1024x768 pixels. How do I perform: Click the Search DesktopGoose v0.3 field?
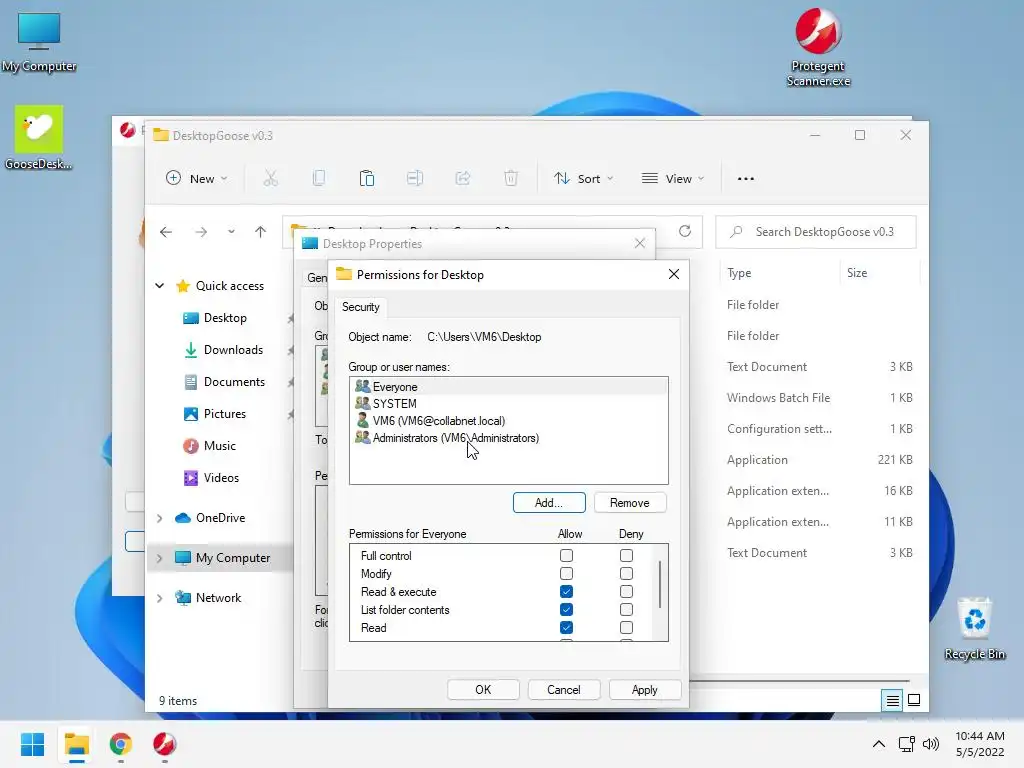click(x=816, y=232)
